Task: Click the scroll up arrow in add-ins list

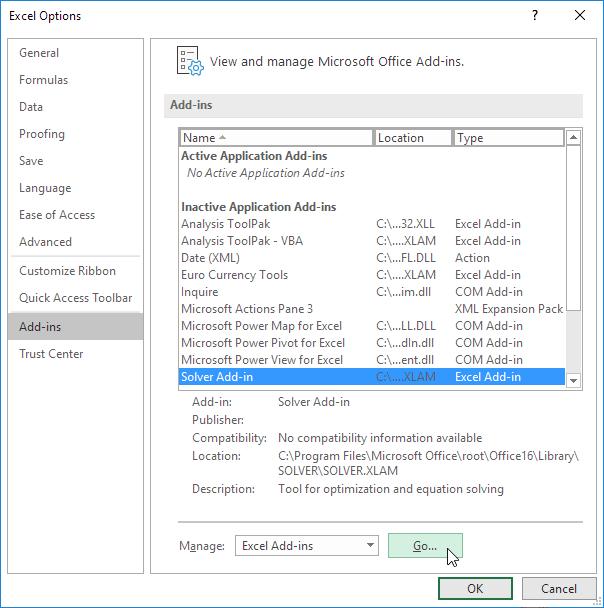Action: (573, 137)
